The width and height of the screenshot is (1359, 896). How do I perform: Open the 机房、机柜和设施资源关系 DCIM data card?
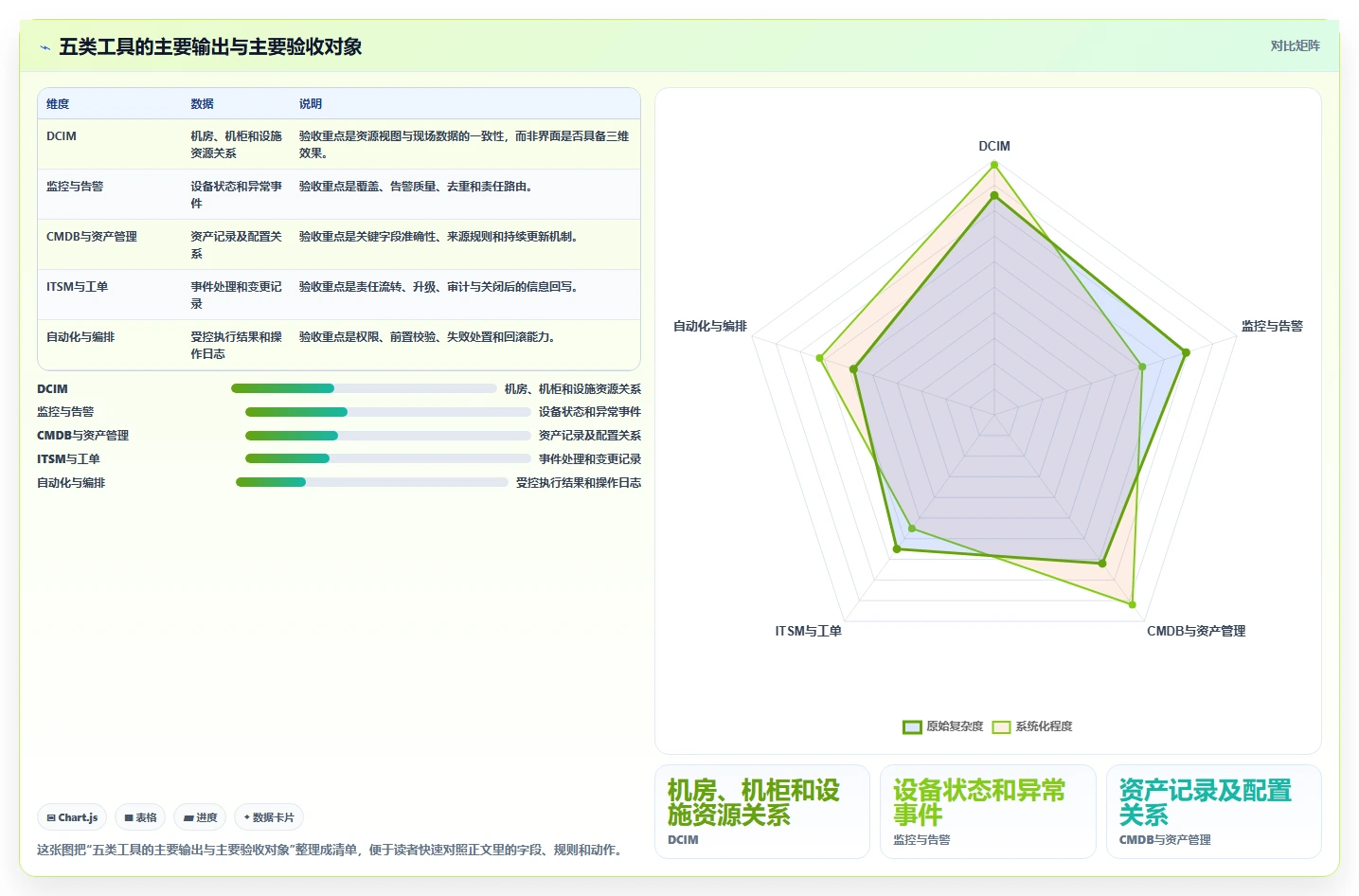point(762,812)
